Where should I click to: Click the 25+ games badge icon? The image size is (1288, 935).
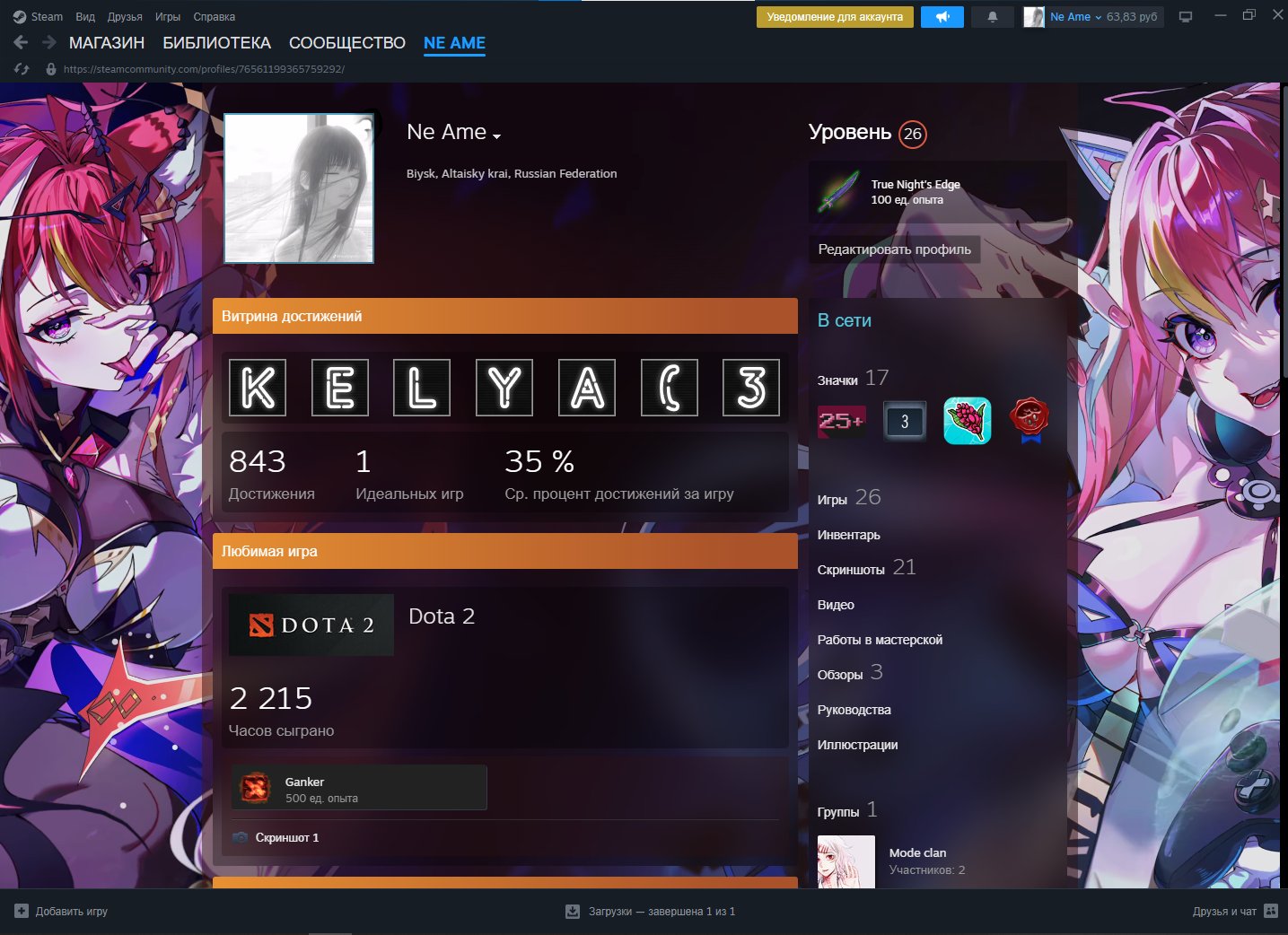pyautogui.click(x=841, y=421)
